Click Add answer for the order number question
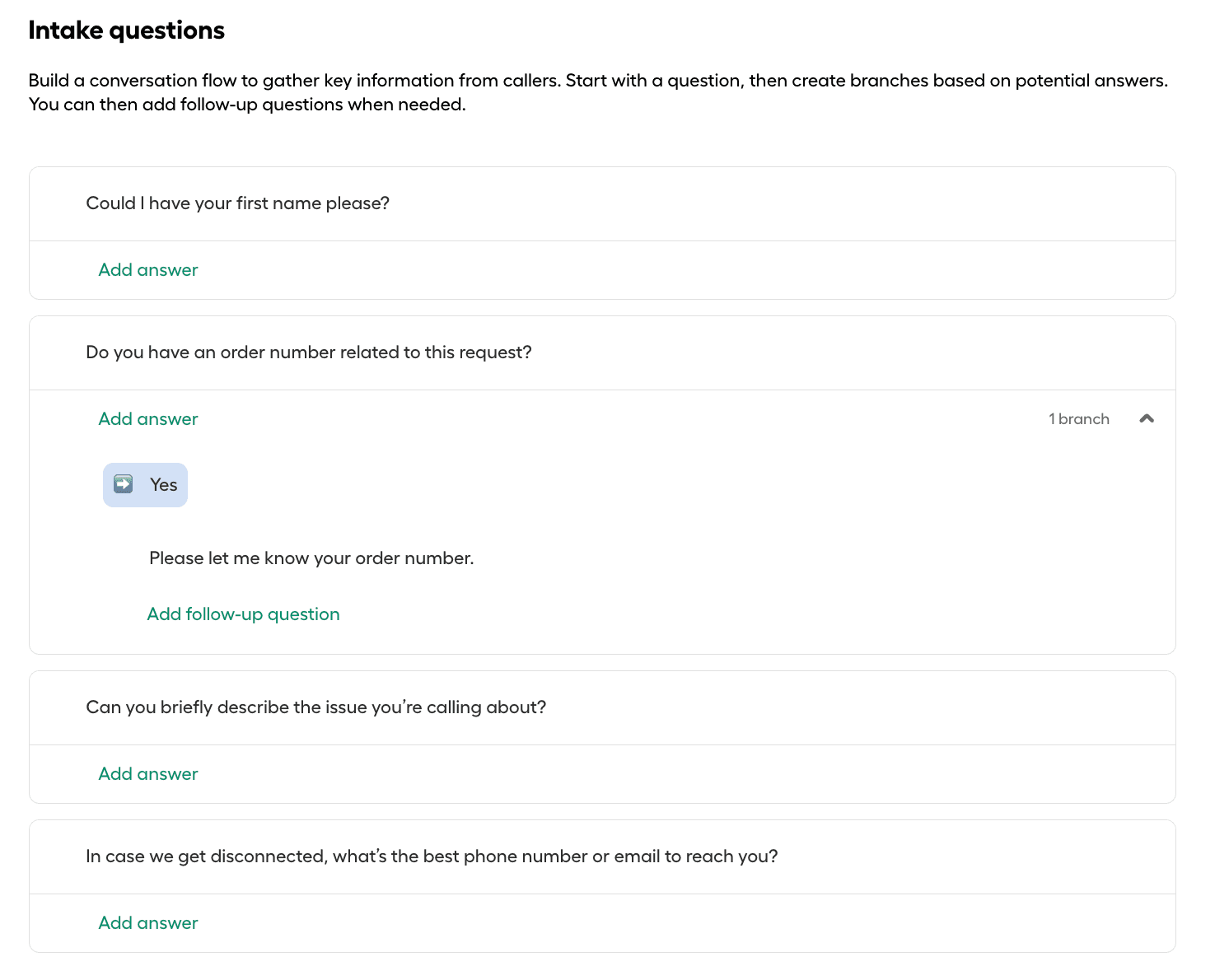 tap(148, 418)
